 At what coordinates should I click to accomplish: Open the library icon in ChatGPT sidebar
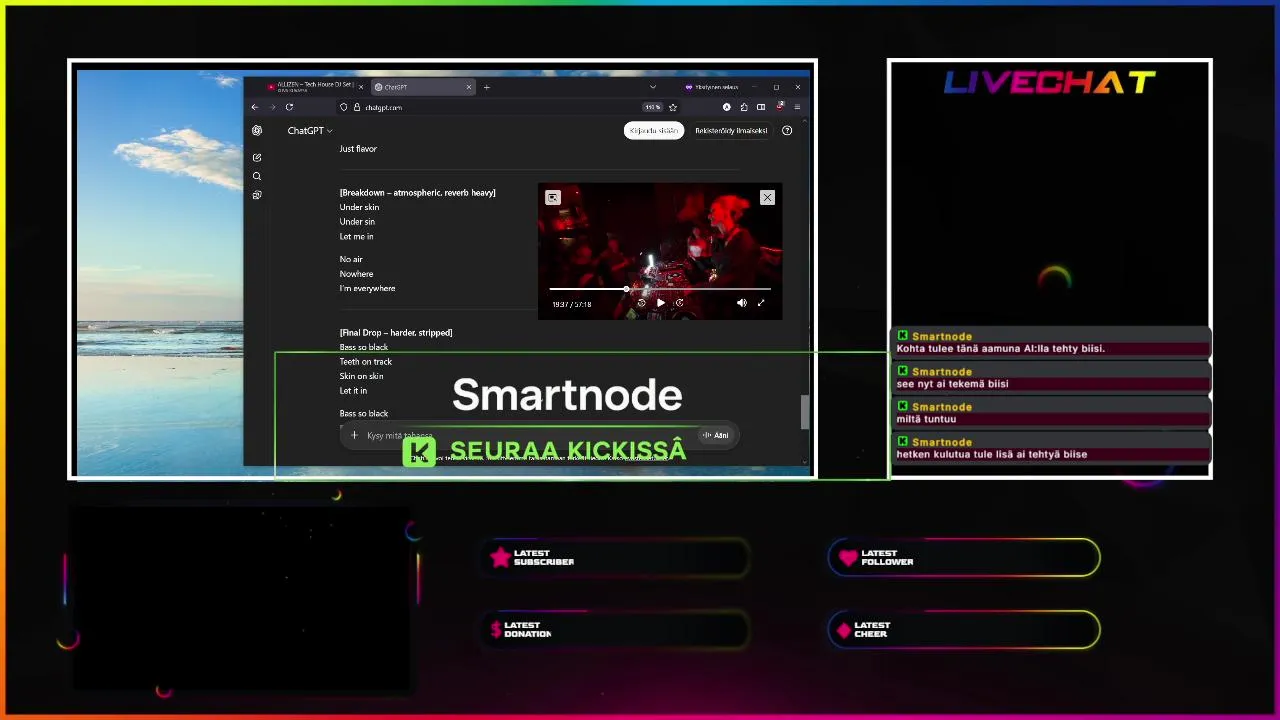(x=257, y=195)
